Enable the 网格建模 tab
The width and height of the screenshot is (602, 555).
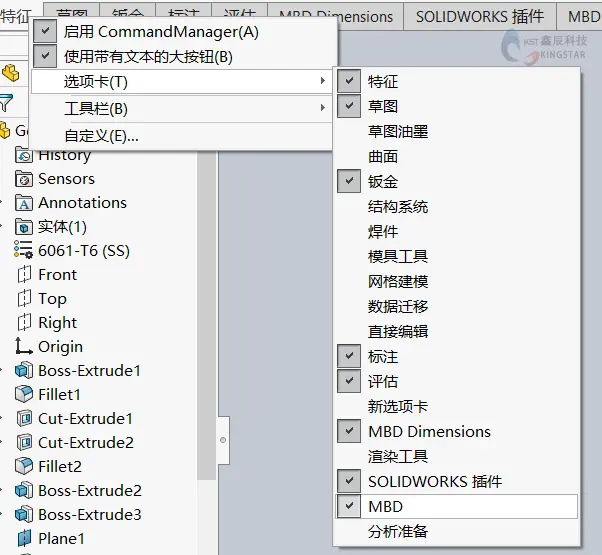coord(456,281)
